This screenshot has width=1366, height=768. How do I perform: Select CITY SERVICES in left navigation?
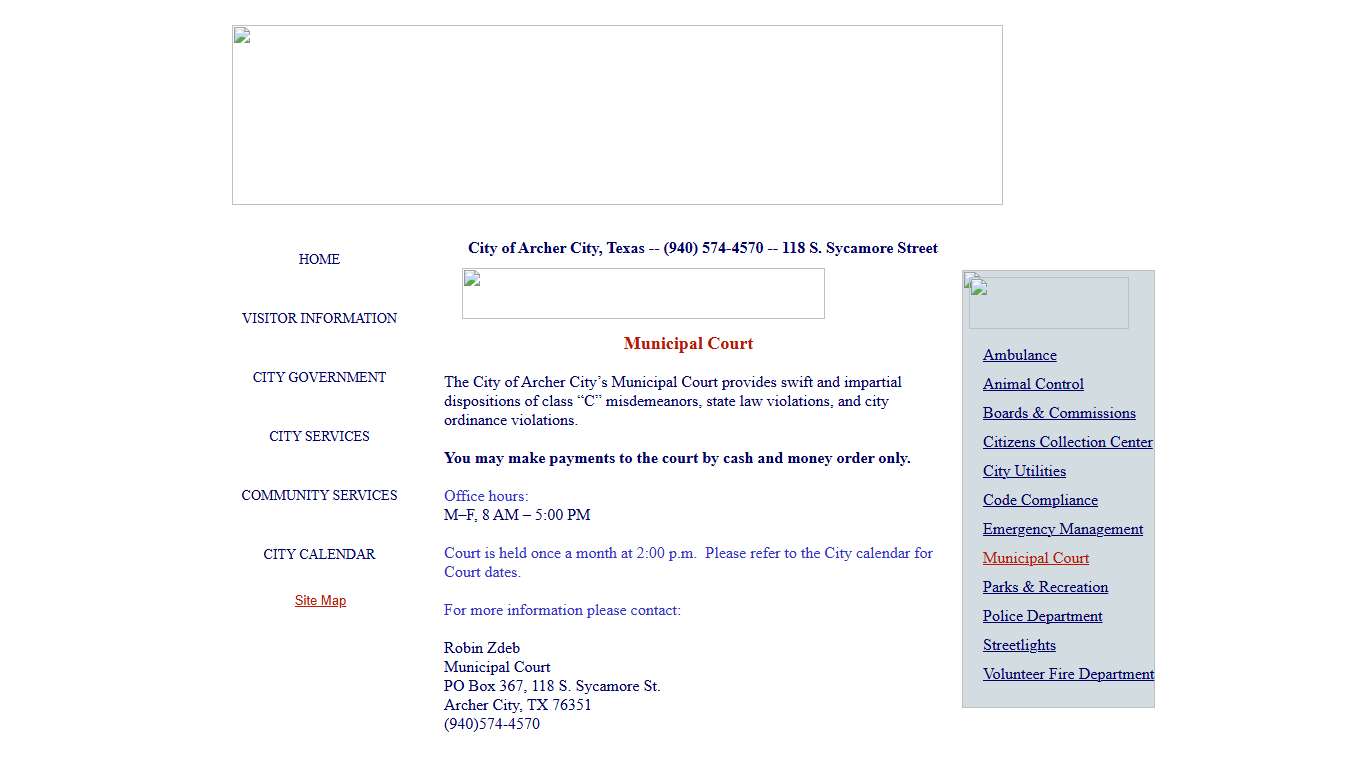click(319, 436)
